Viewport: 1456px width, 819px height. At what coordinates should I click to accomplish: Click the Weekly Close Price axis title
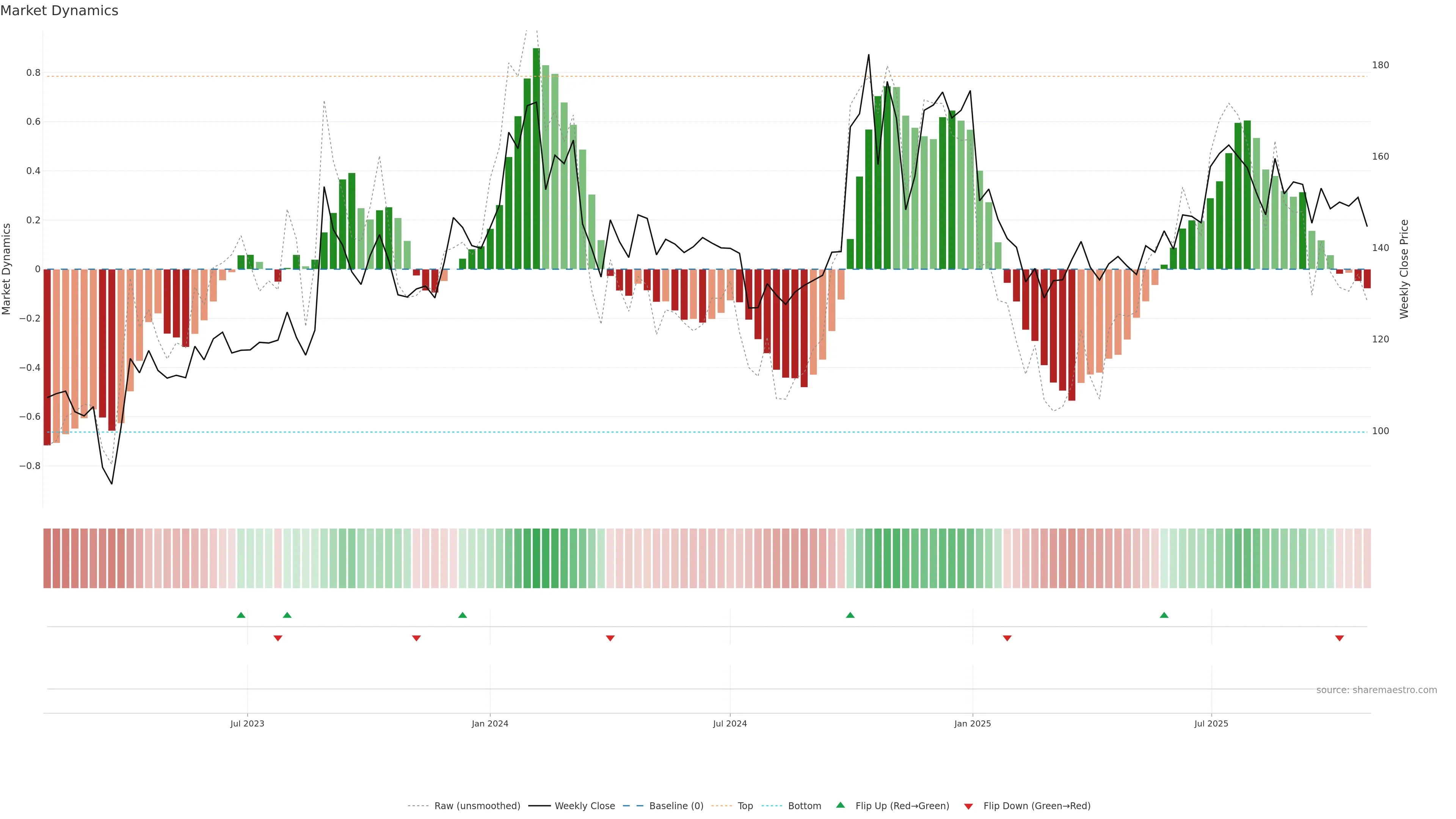1404,269
